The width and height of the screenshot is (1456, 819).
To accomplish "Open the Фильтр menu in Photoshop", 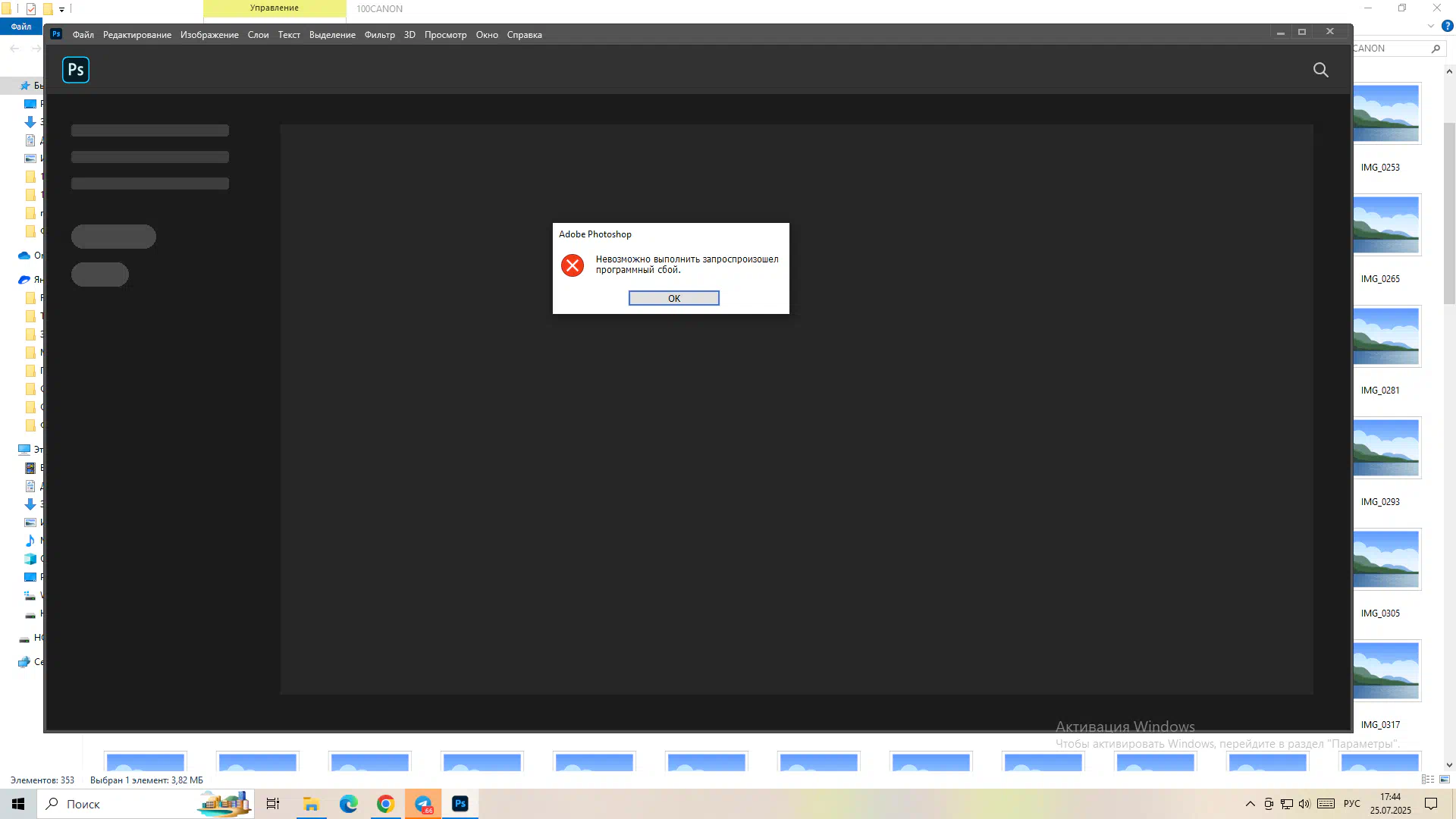I will [379, 35].
